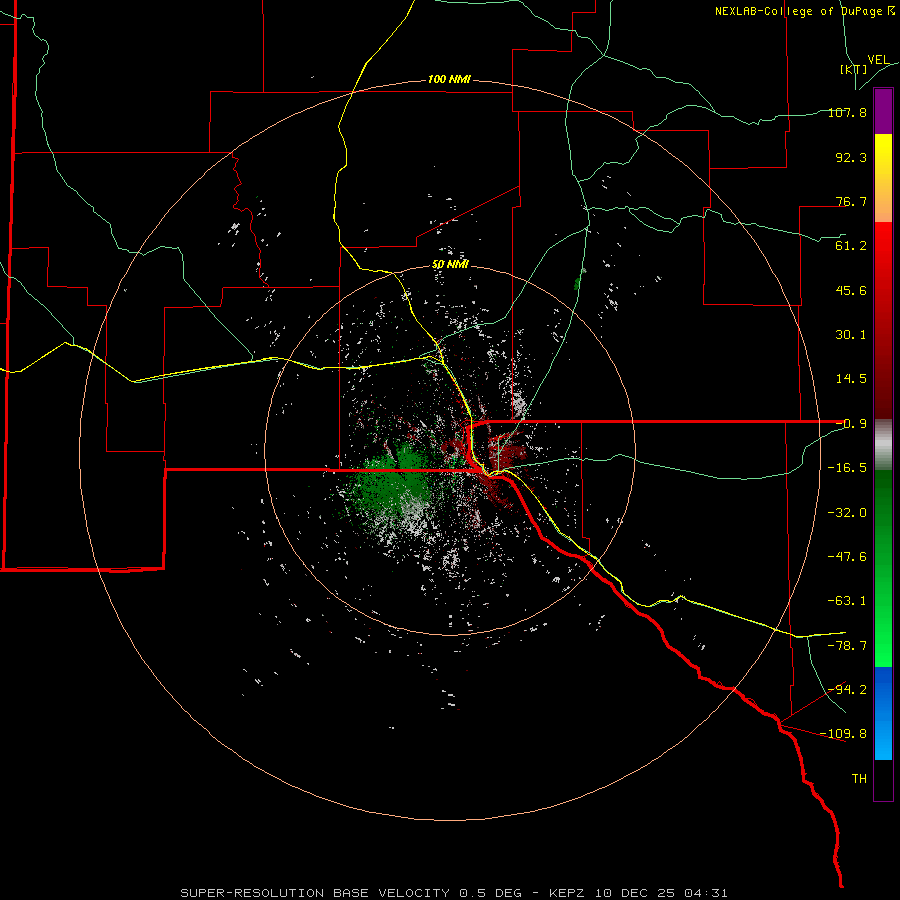Click the 61.2 legend value

coord(851,246)
